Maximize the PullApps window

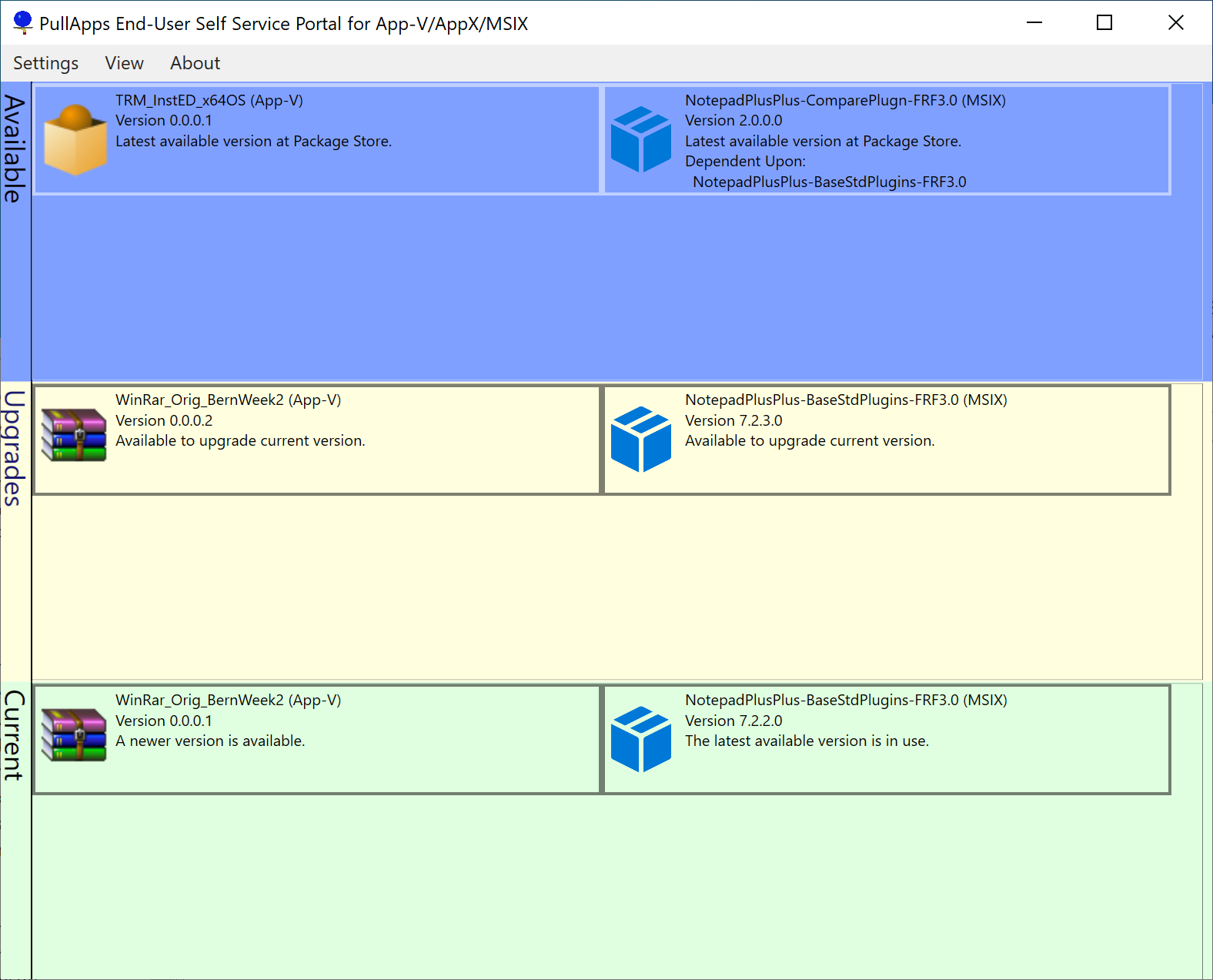[x=1104, y=23]
